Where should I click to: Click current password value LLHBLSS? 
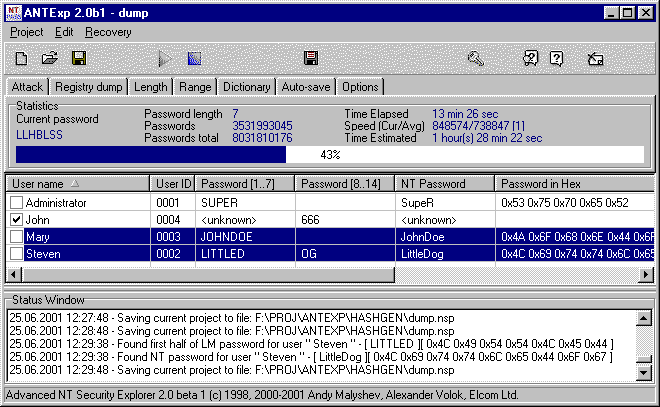(39, 135)
